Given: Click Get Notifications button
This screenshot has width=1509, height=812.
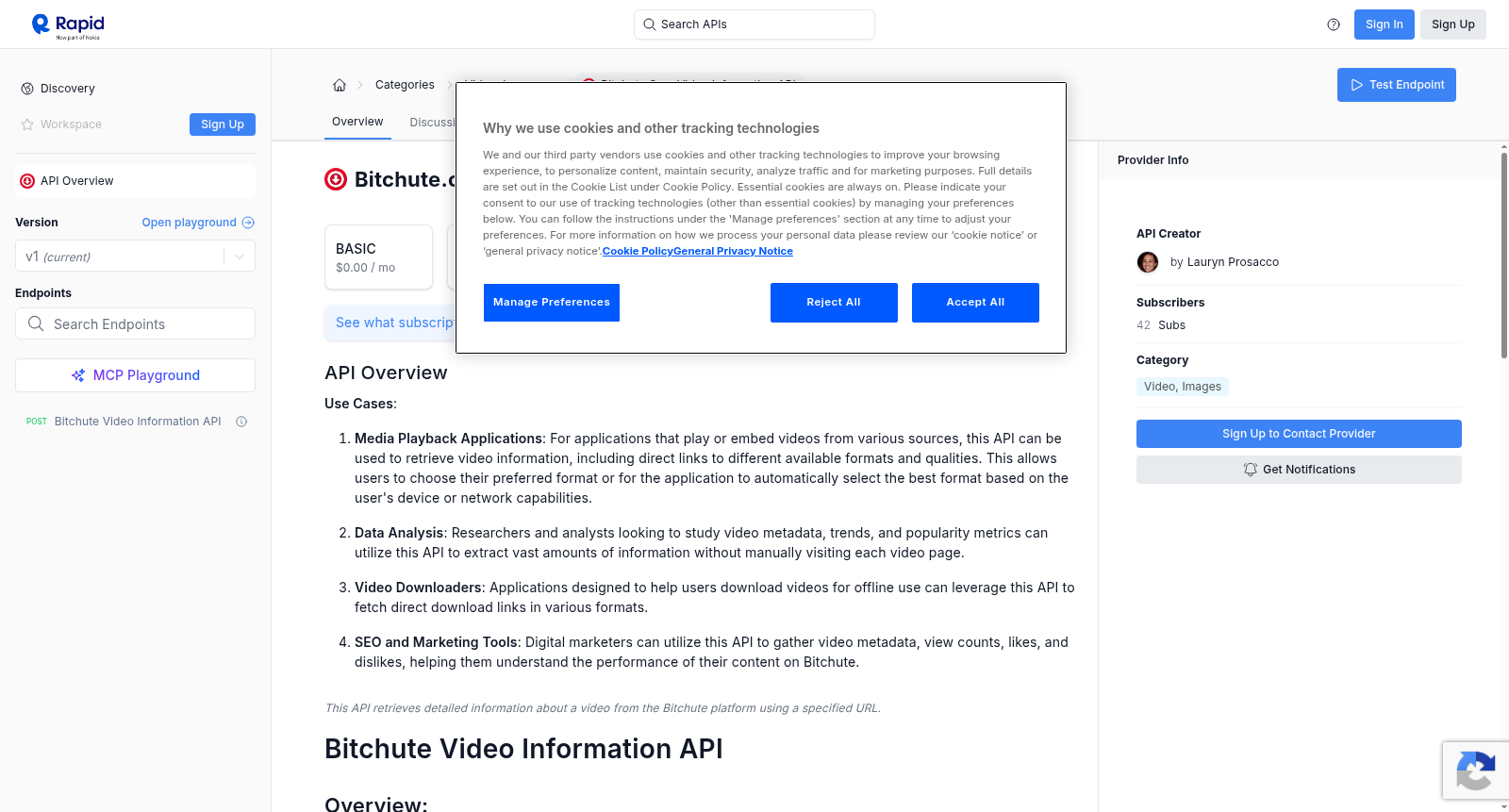Looking at the screenshot, I should [1299, 470].
